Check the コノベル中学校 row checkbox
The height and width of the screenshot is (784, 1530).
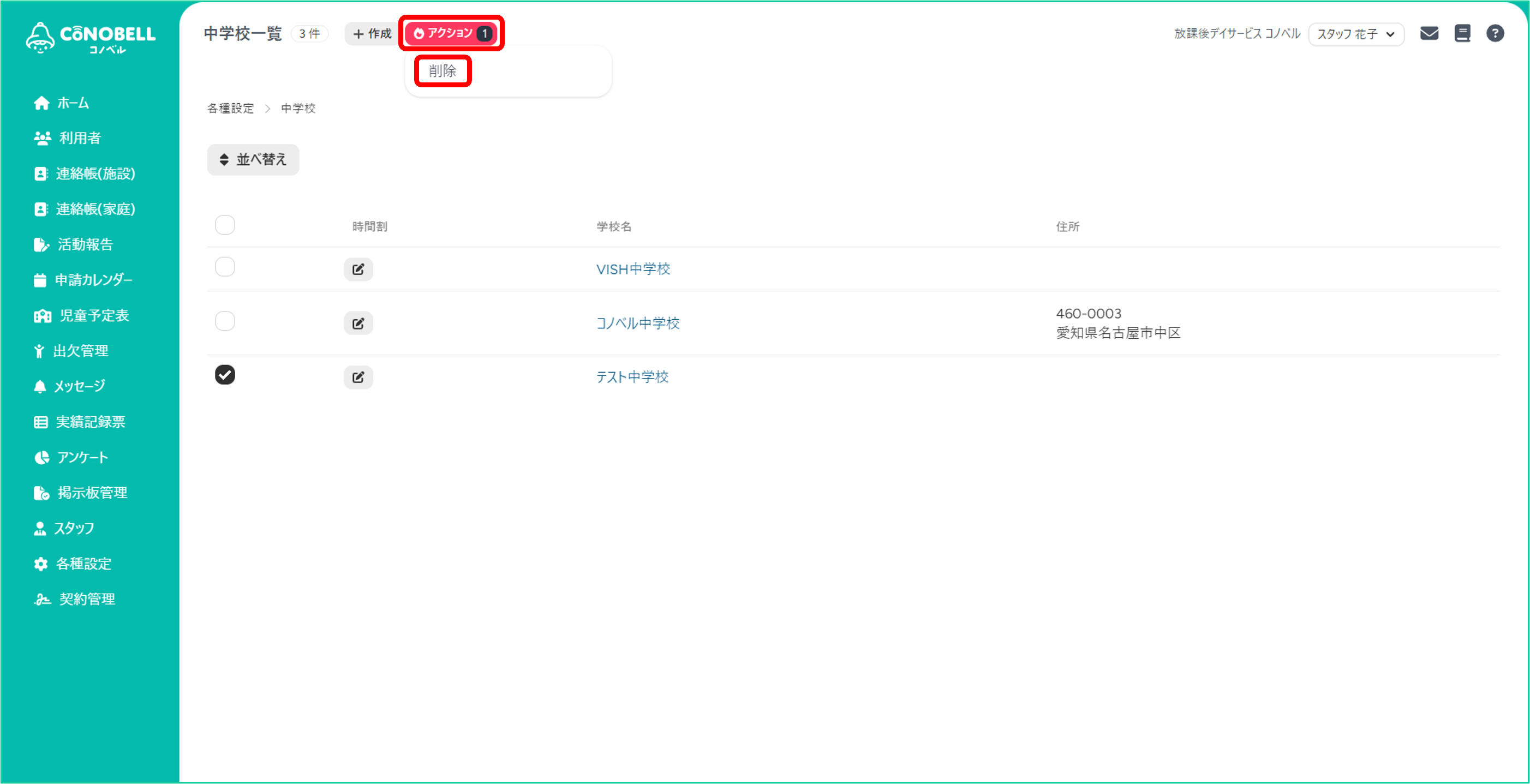click(x=225, y=321)
